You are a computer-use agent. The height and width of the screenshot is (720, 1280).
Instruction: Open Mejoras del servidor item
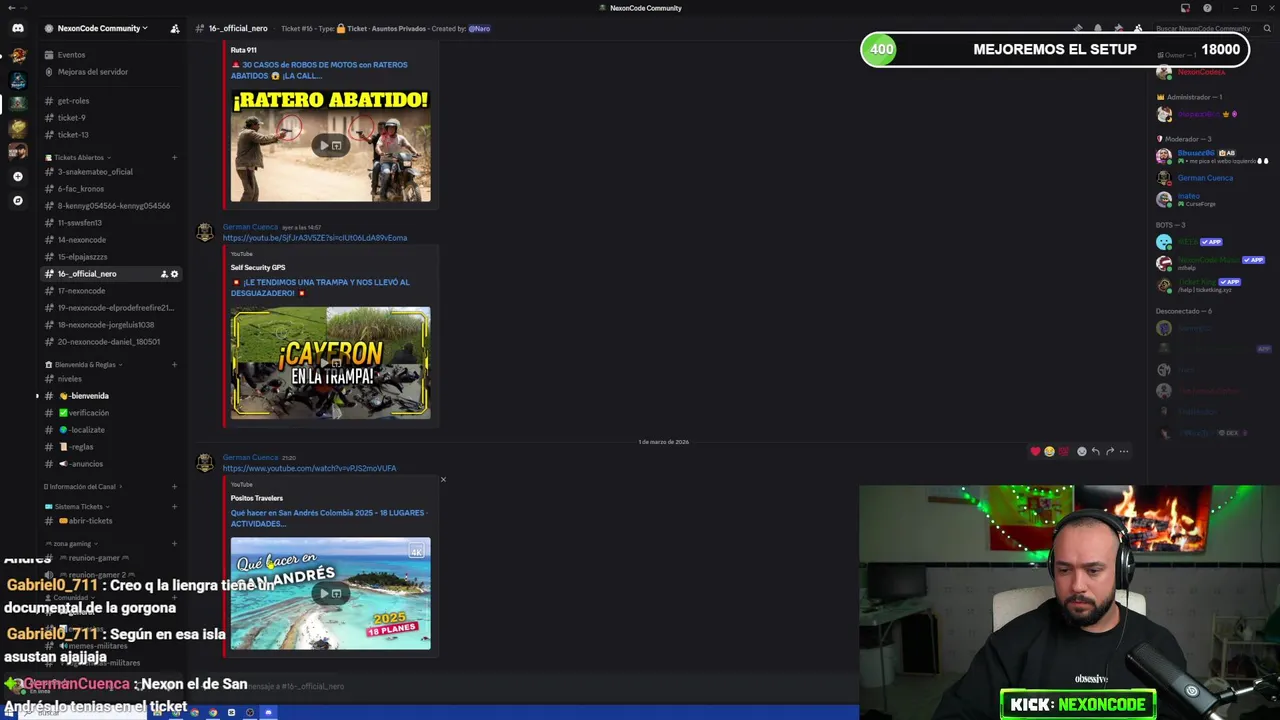[x=92, y=72]
